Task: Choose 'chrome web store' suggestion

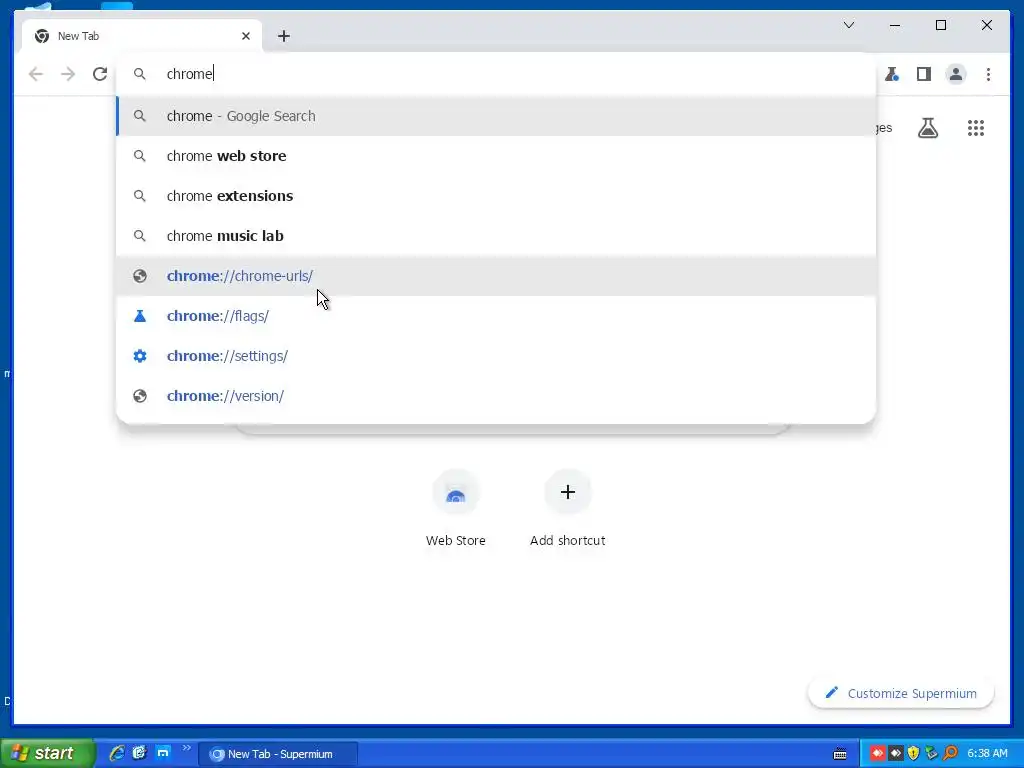Action: 496,156
